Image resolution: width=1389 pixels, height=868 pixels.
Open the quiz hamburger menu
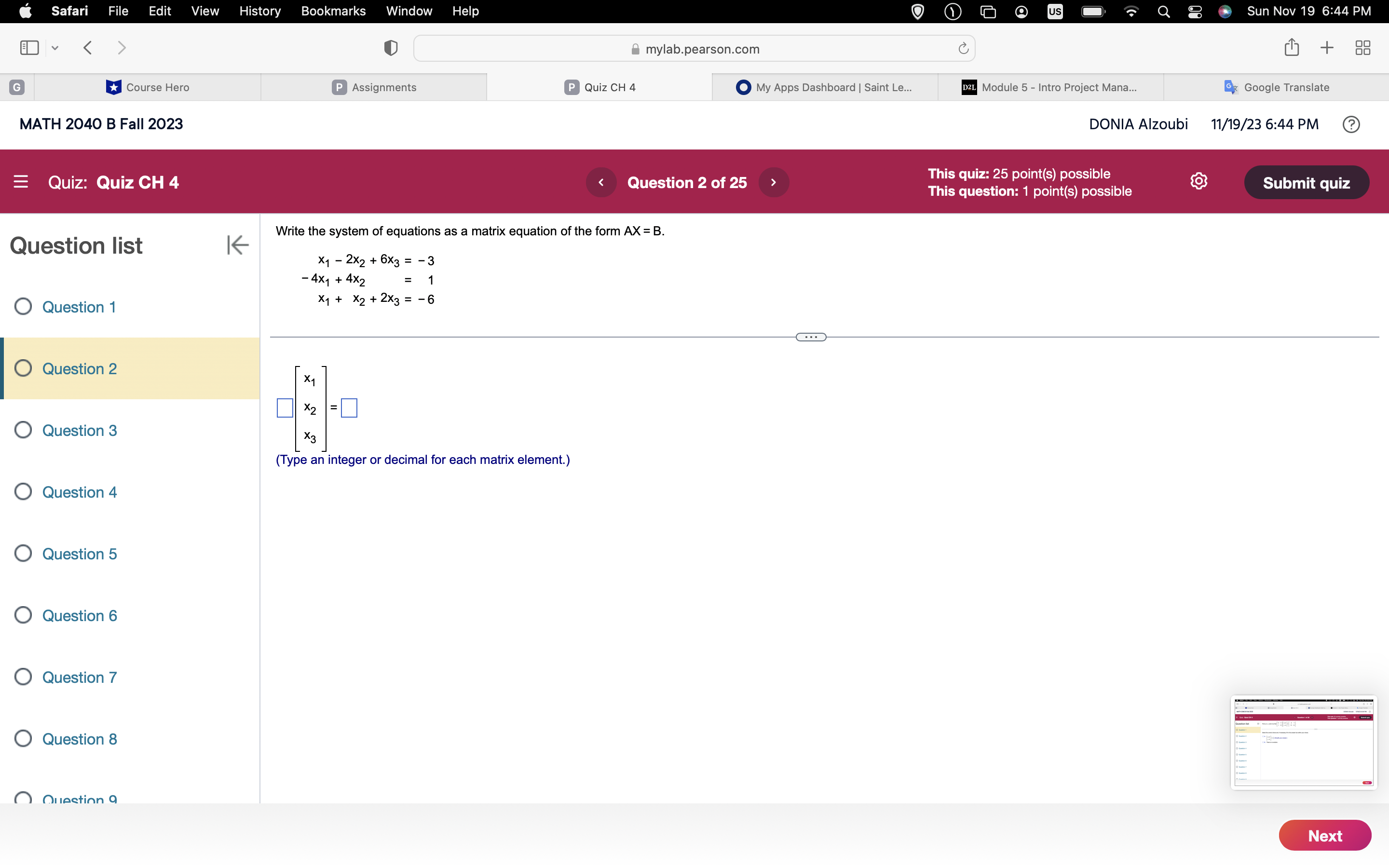(x=21, y=182)
